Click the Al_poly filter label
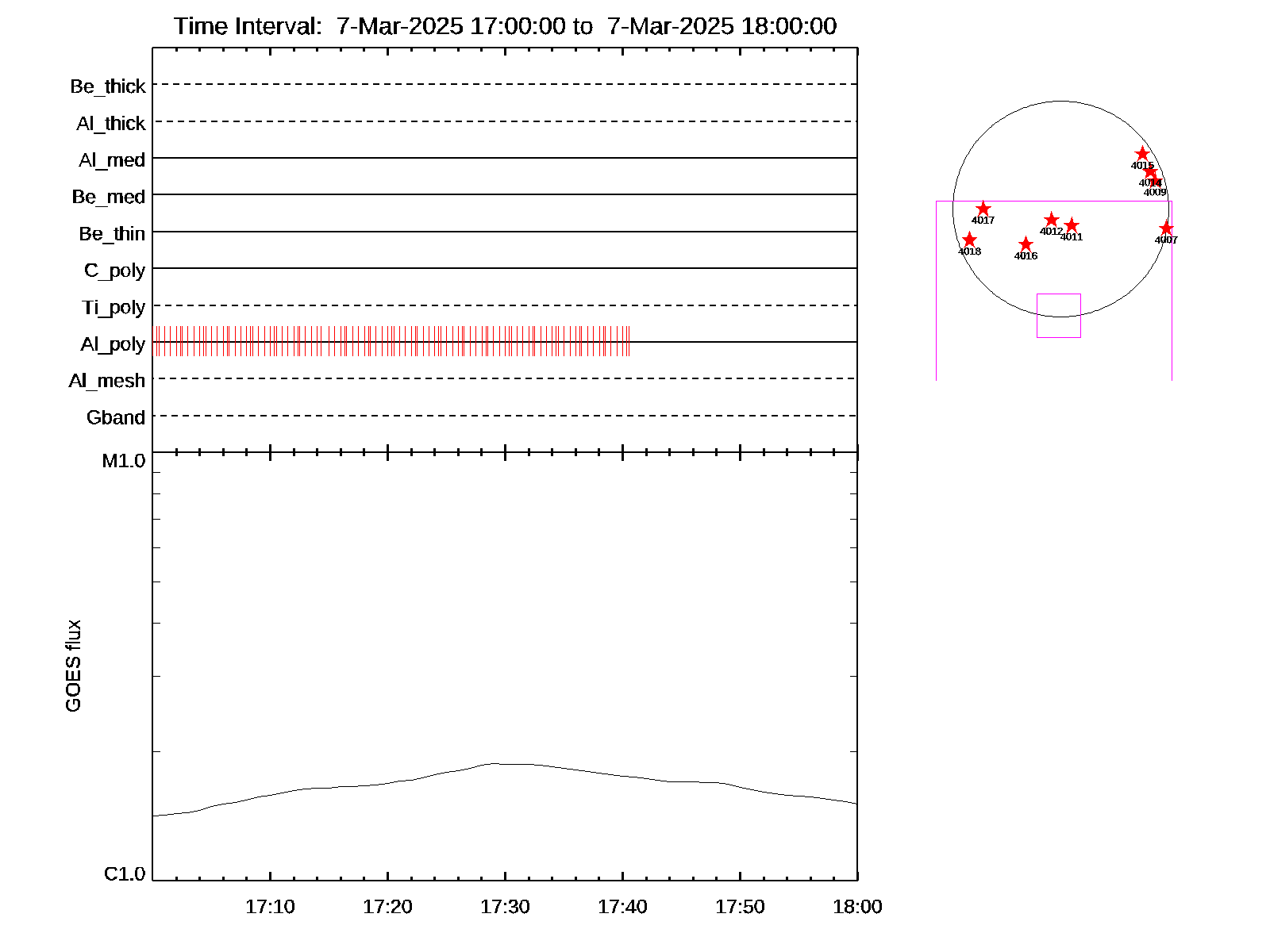The height and width of the screenshot is (952, 1270). pos(113,344)
